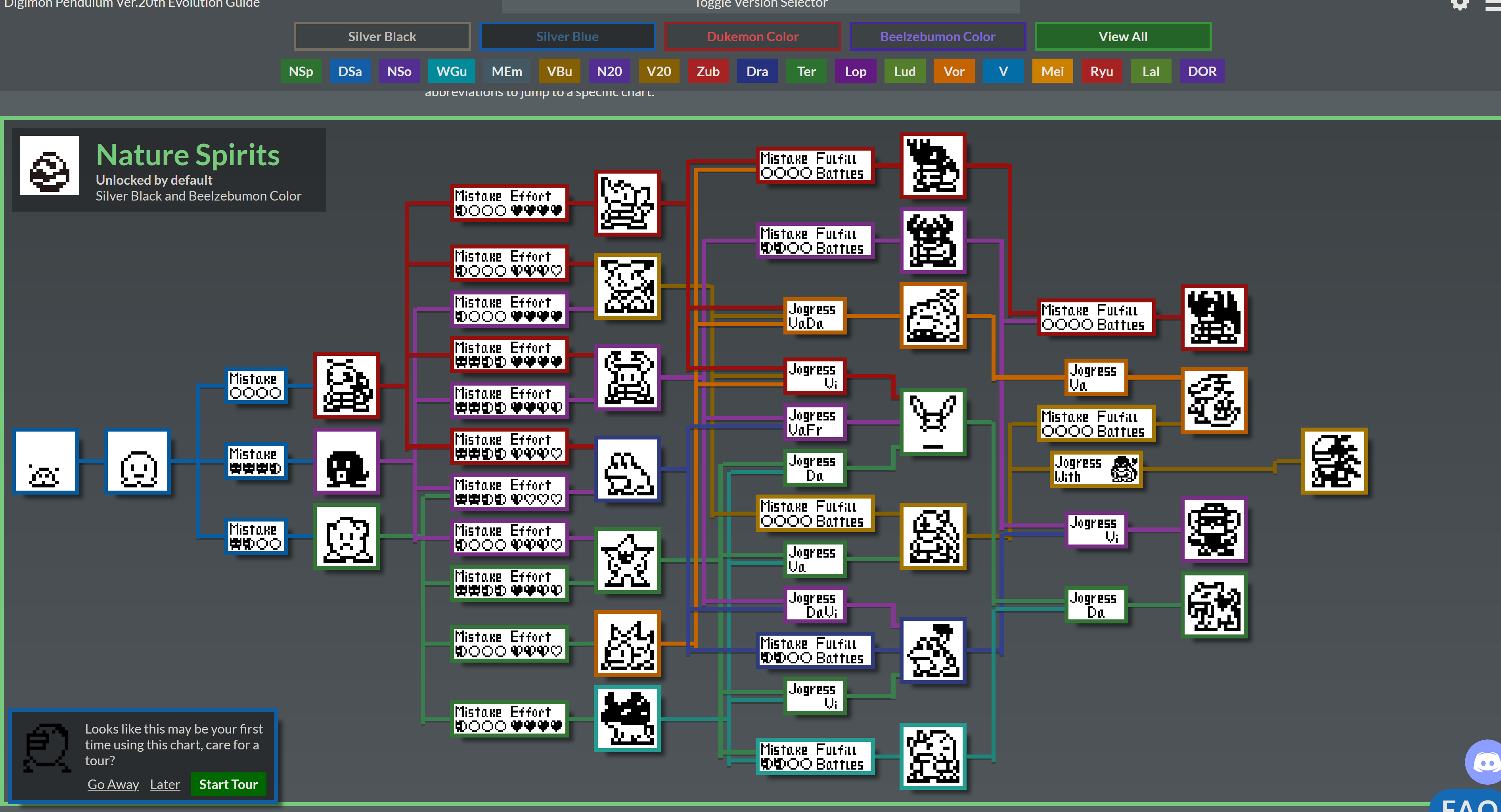Jump to the V chart
This screenshot has width=1501, height=812.
(1003, 71)
